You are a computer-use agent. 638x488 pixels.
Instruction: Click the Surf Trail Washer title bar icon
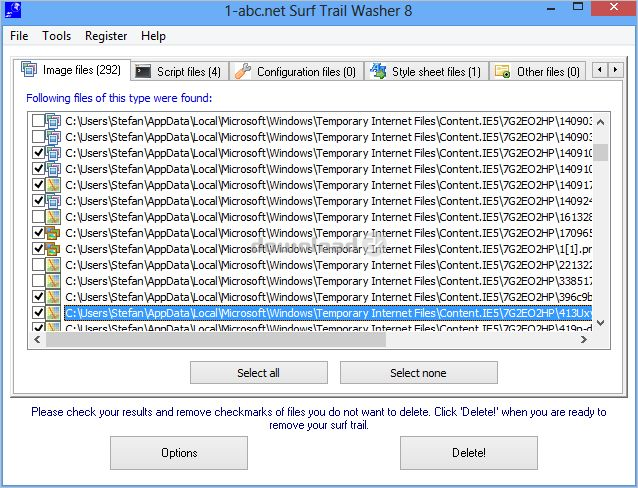click(13, 11)
